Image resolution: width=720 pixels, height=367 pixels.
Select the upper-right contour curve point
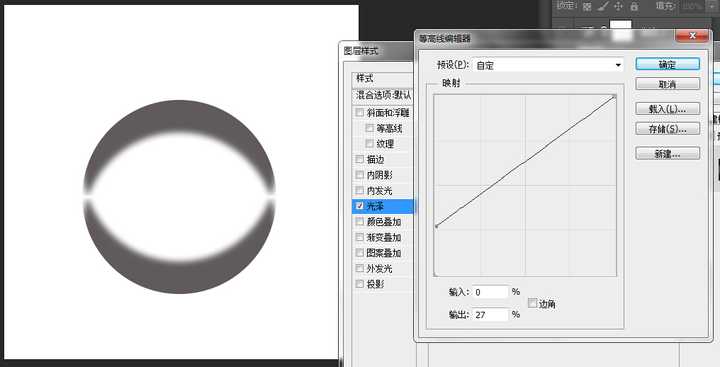coord(614,96)
